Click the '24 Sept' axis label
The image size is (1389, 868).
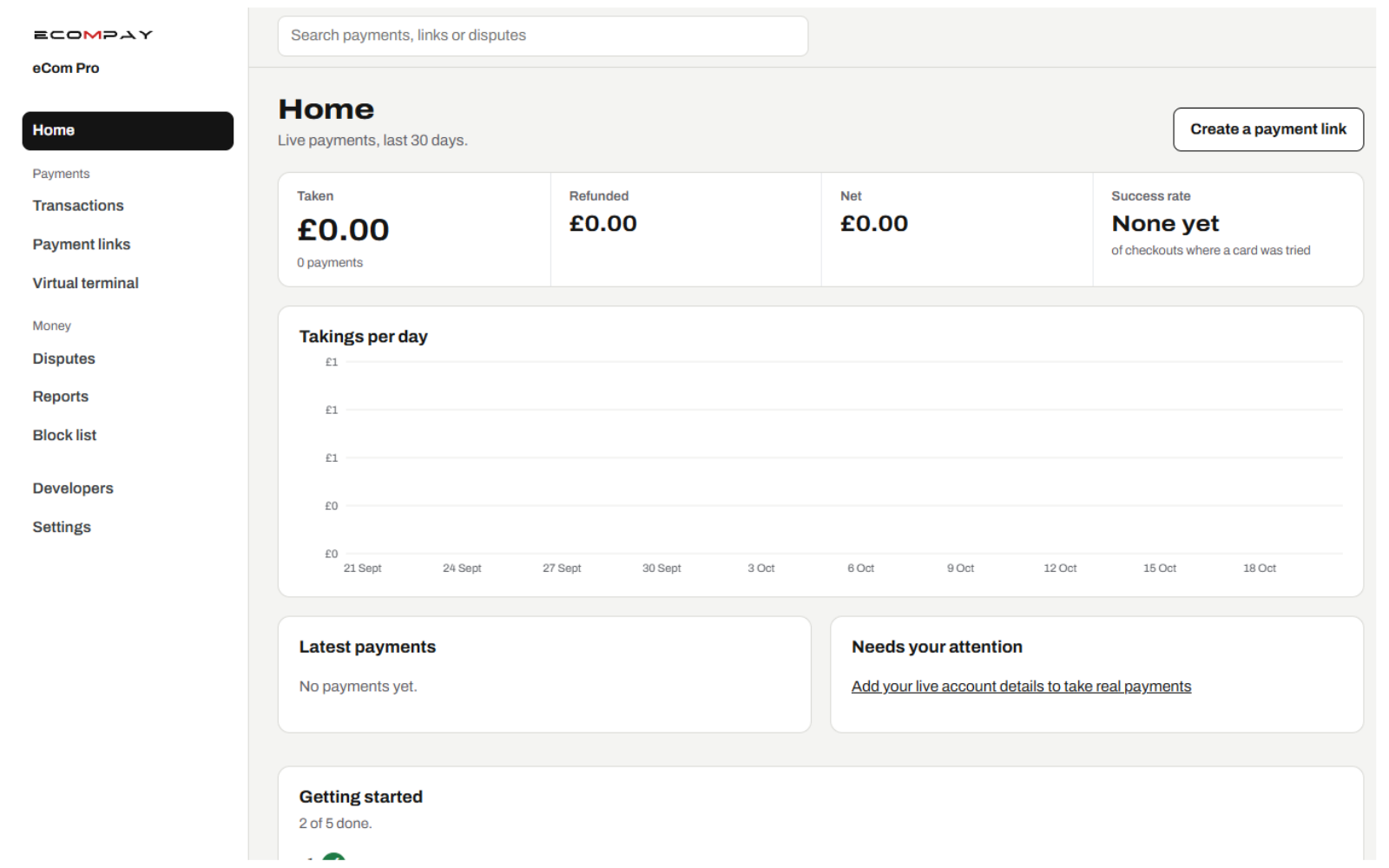click(x=462, y=569)
